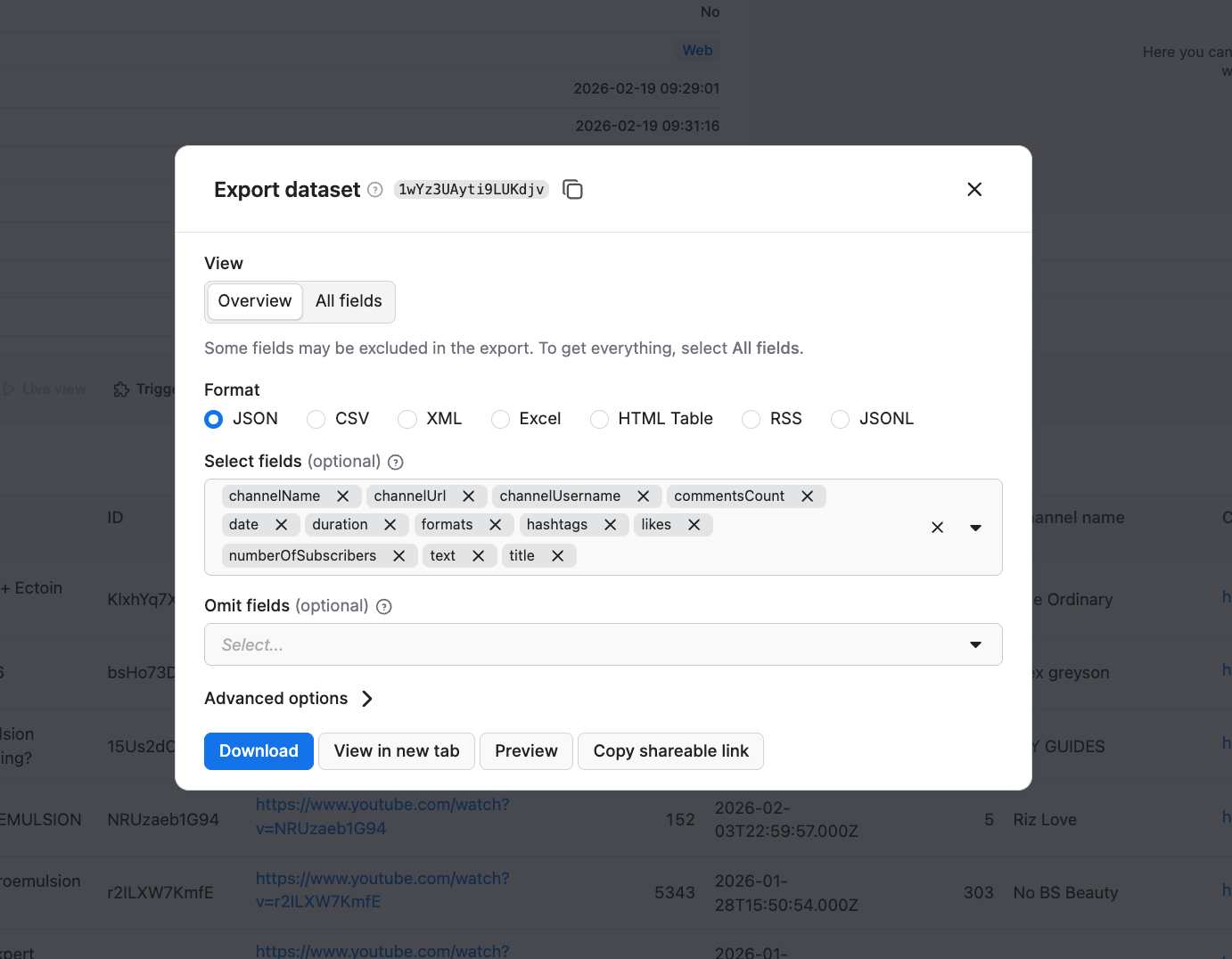Click the Select fields help icon
Screen dimensions: 1232x959
[395, 462]
